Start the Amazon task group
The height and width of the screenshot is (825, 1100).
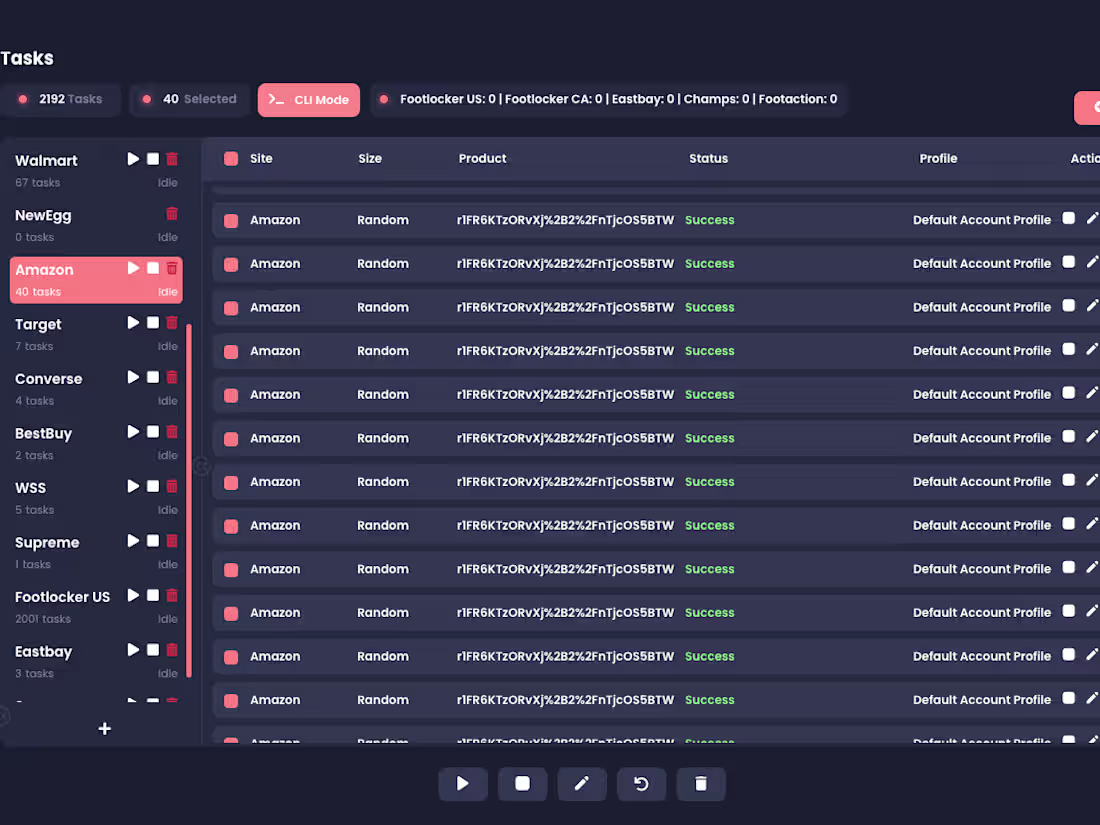133,267
